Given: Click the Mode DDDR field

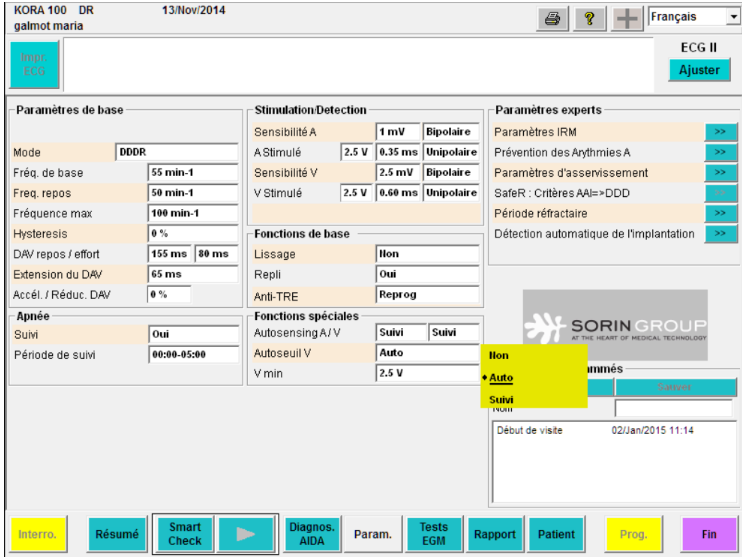Looking at the screenshot, I should 177,152.
